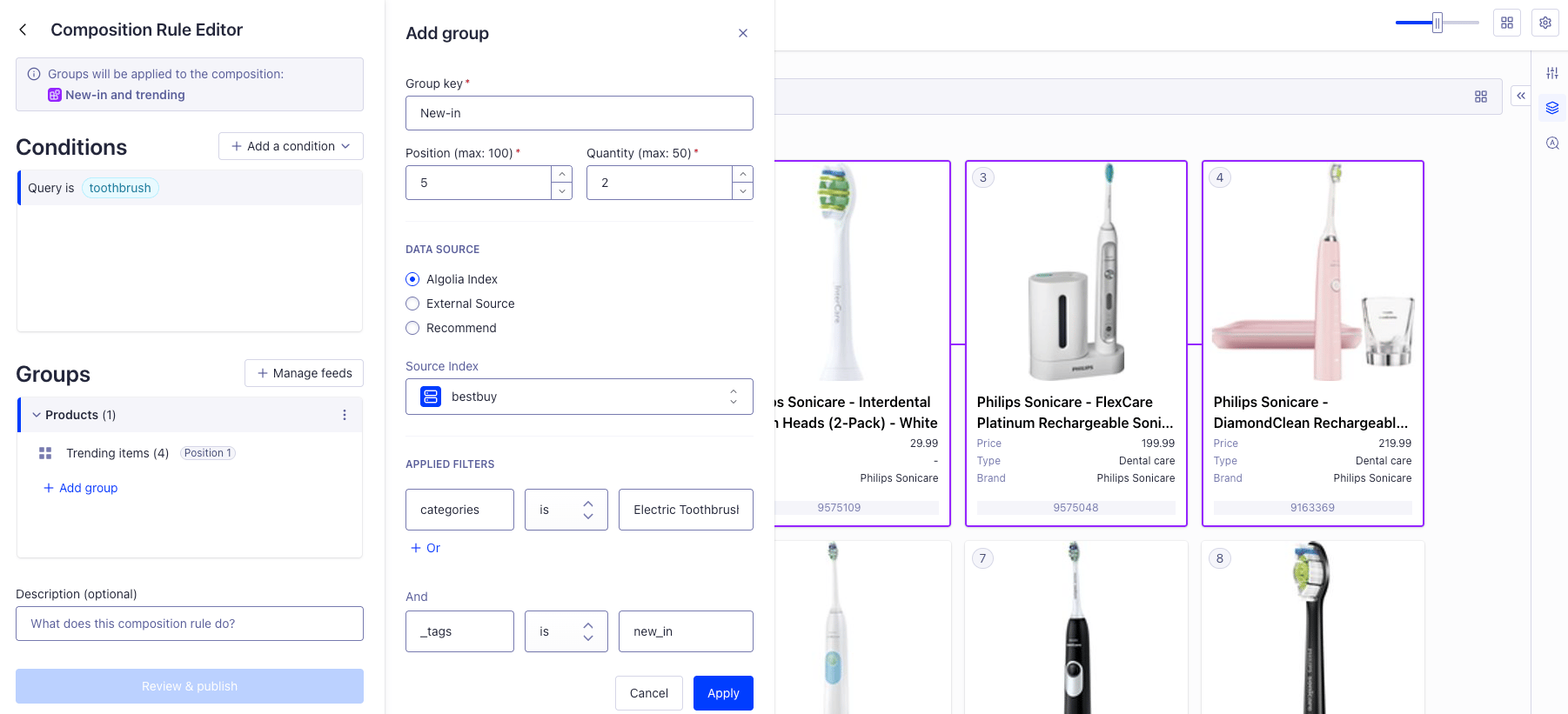The height and width of the screenshot is (714, 1568).
Task: Click the Position number field
Action: pyautogui.click(x=479, y=183)
